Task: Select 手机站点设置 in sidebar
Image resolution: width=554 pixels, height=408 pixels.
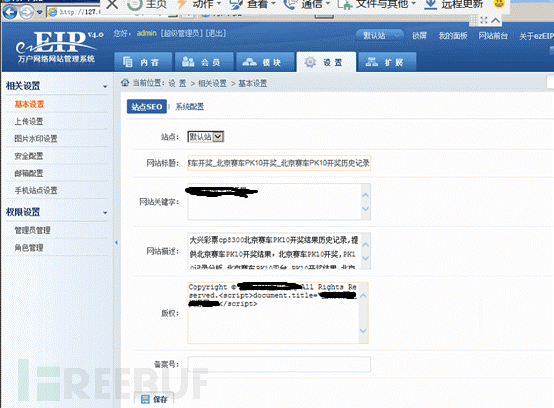Action: coord(36,191)
